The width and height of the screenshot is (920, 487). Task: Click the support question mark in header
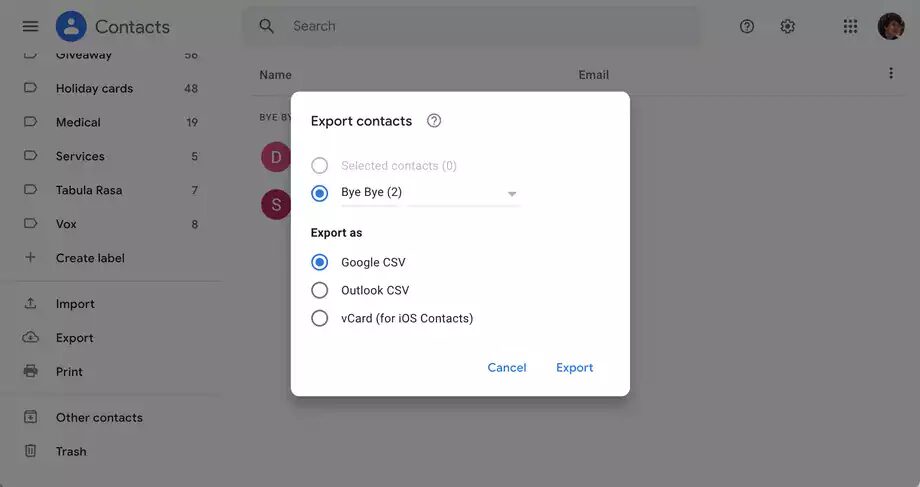point(747,26)
